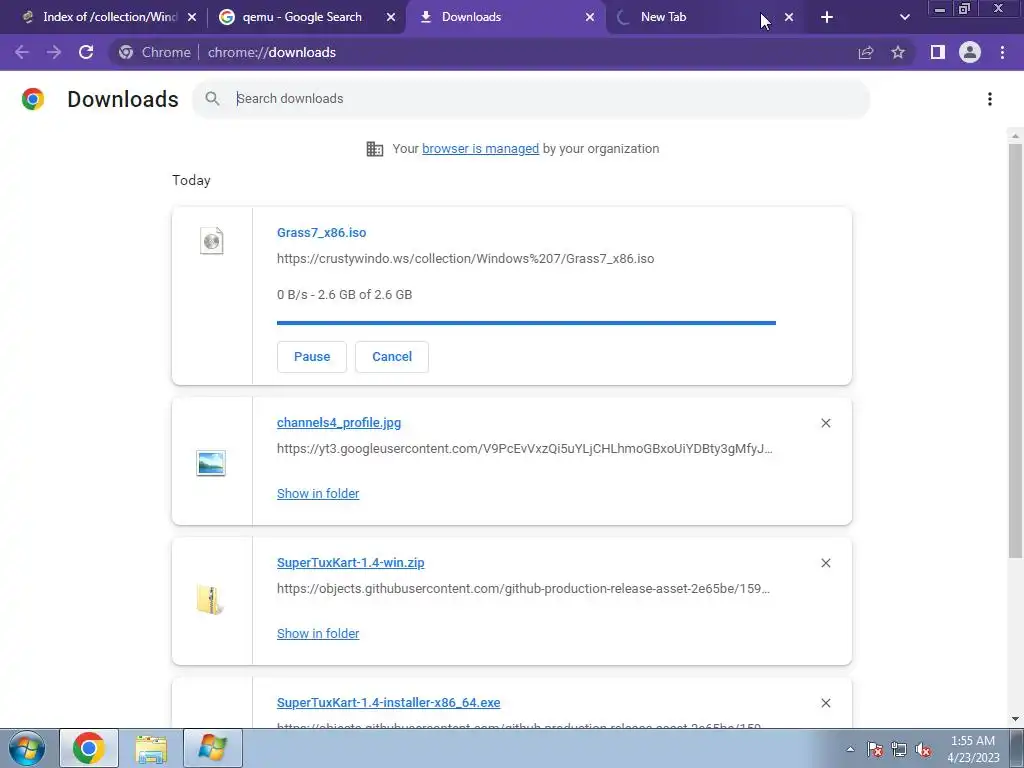Click the page vertical scrollbar thumb

pyautogui.click(x=1015, y=351)
